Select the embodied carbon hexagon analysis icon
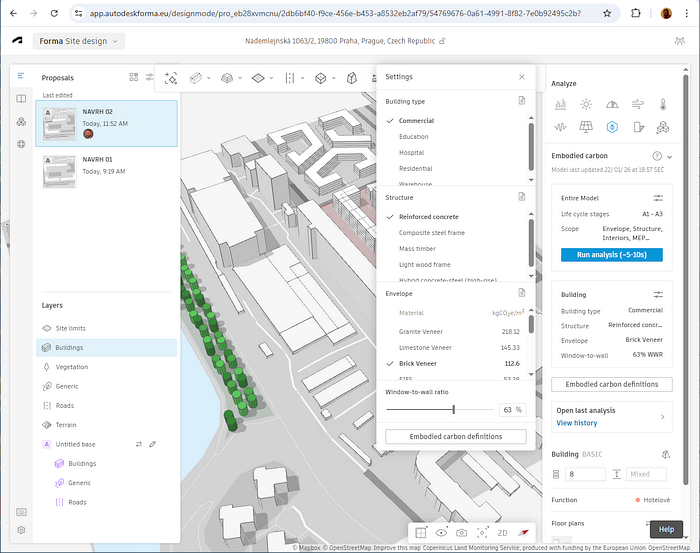The height and width of the screenshot is (553, 700). coord(612,128)
